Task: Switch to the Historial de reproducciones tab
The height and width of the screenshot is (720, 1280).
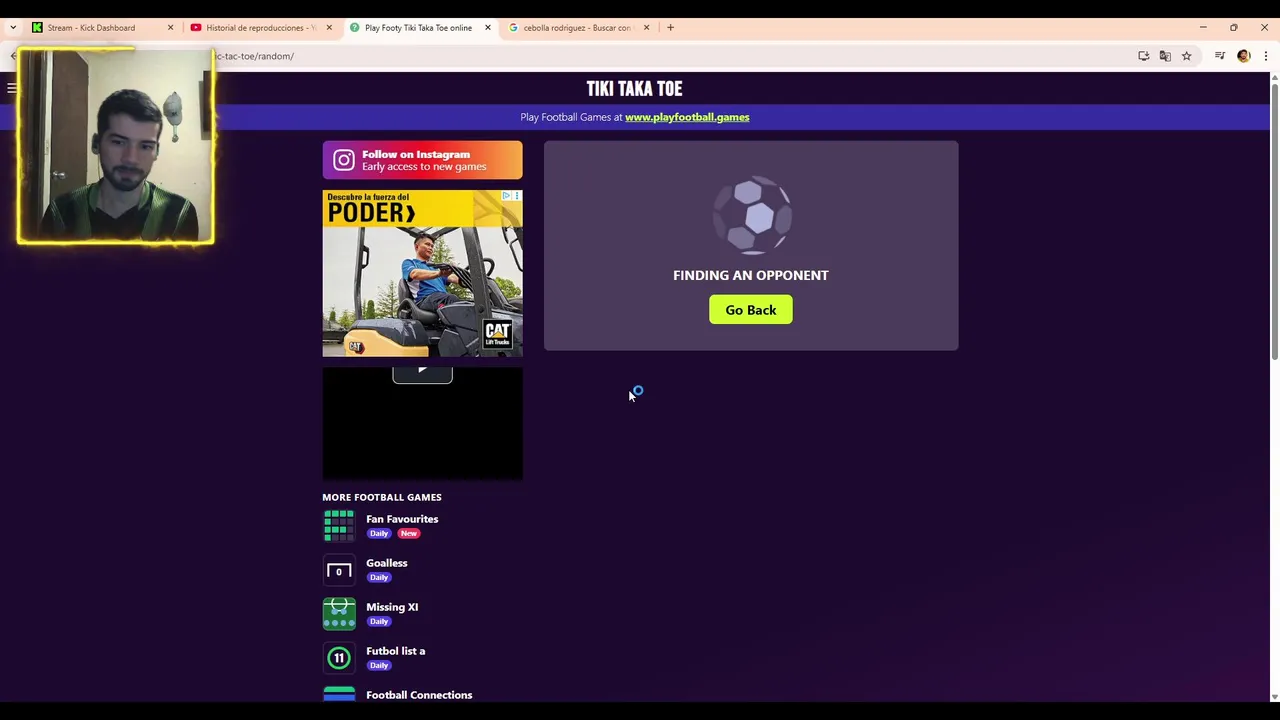Action: click(x=260, y=28)
